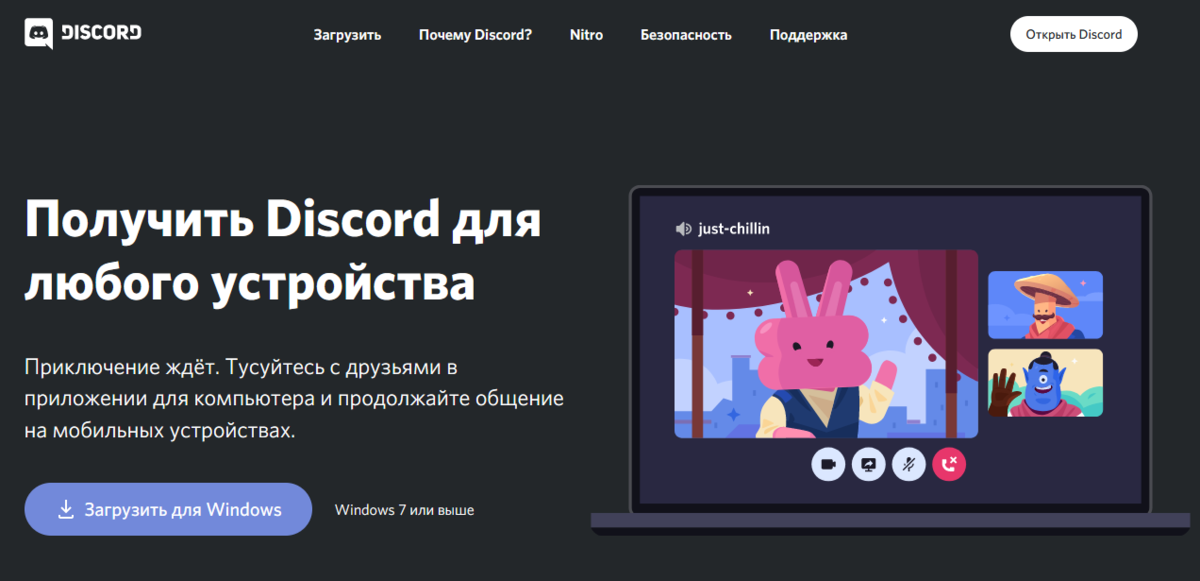Open the Поддержка navigation item
The height and width of the screenshot is (581, 1200).
pos(808,35)
